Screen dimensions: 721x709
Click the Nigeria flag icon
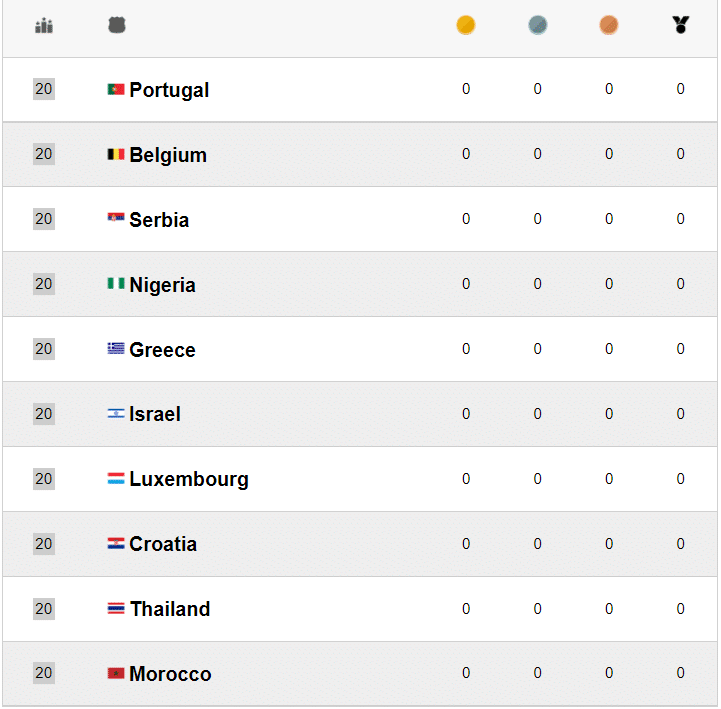(x=116, y=284)
